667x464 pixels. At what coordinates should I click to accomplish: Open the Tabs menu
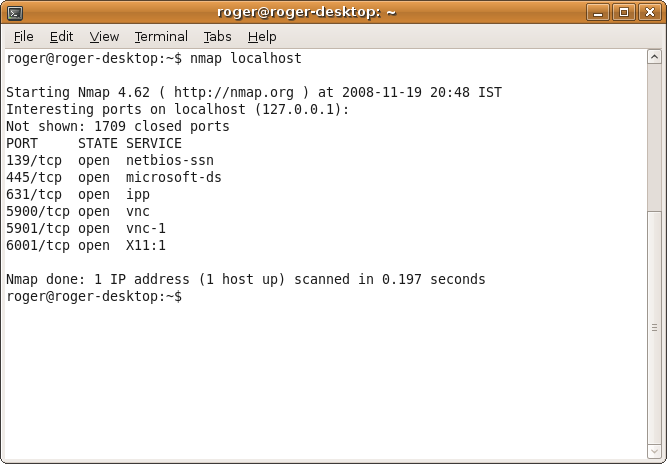(217, 36)
